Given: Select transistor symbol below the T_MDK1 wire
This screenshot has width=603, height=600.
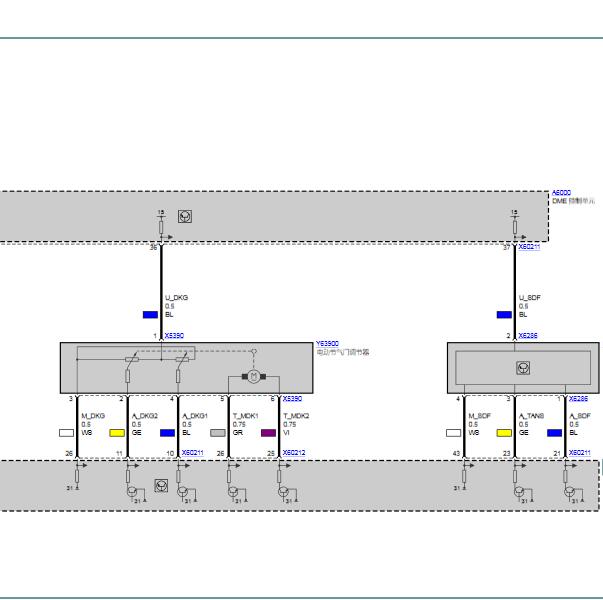Looking at the screenshot, I should point(233,492).
